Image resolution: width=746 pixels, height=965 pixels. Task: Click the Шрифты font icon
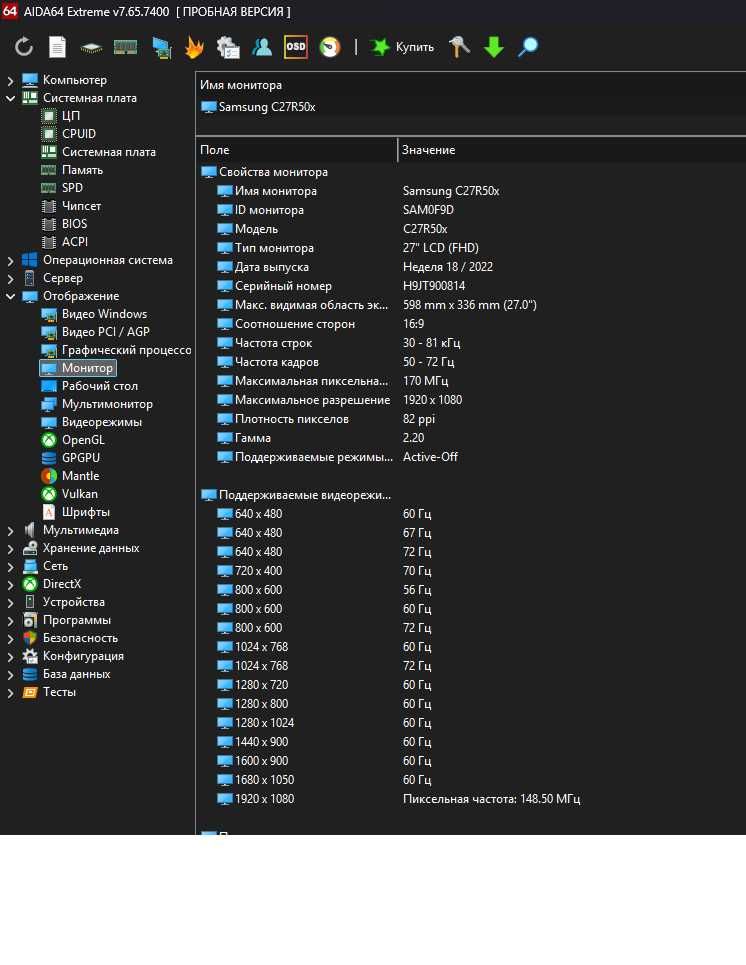pyautogui.click(x=49, y=512)
